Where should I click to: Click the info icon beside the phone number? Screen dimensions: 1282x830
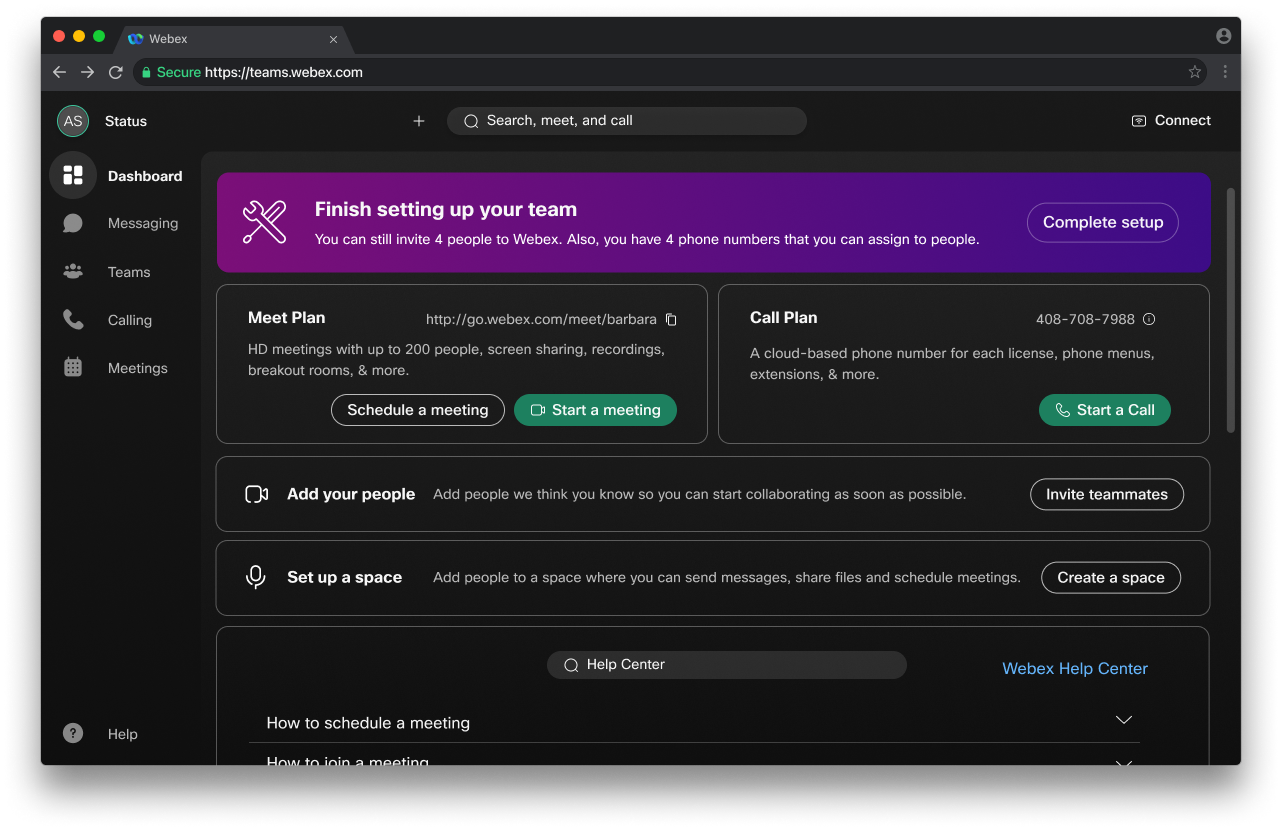1149,320
